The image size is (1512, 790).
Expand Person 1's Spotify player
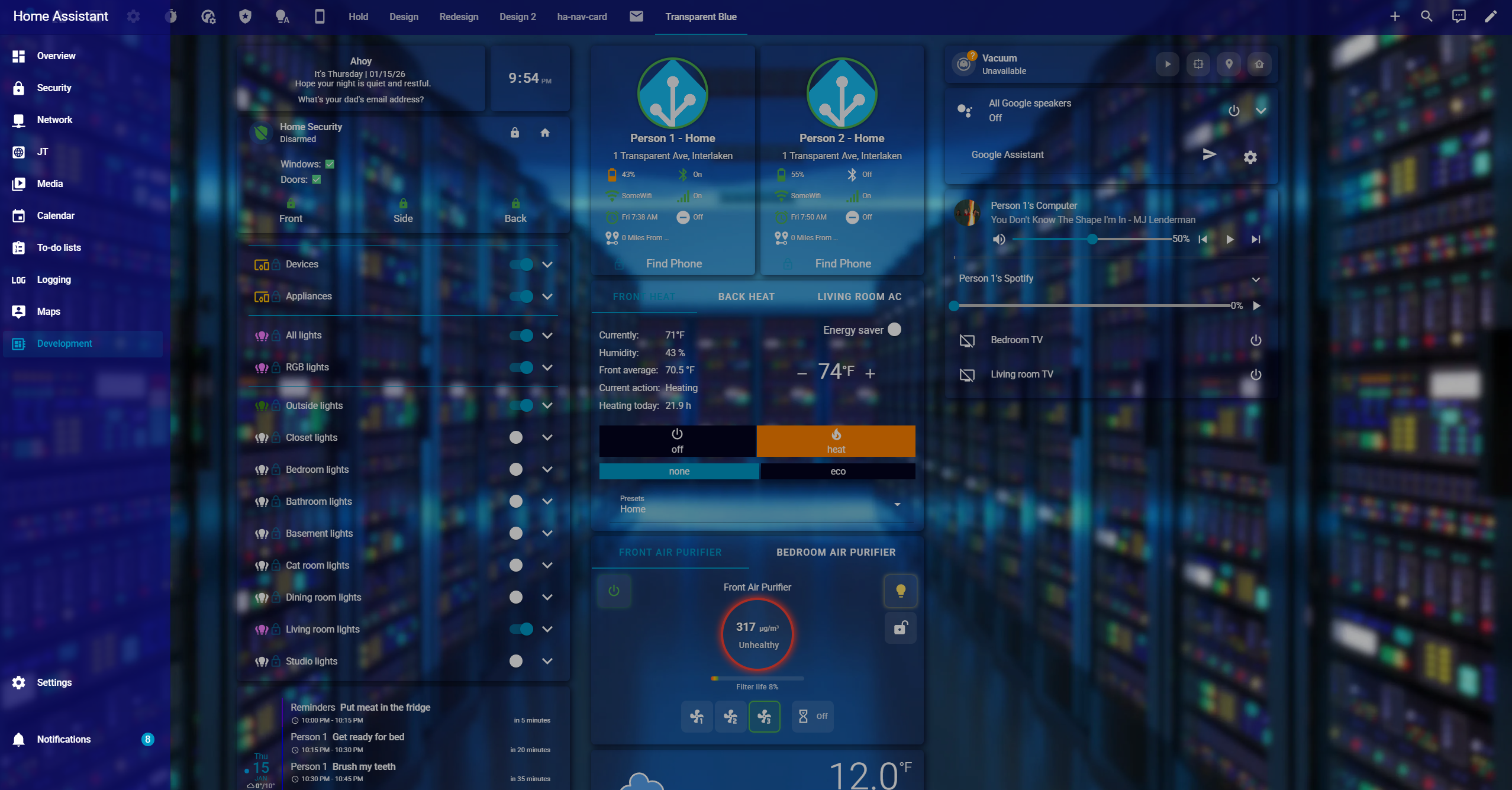(1255, 279)
